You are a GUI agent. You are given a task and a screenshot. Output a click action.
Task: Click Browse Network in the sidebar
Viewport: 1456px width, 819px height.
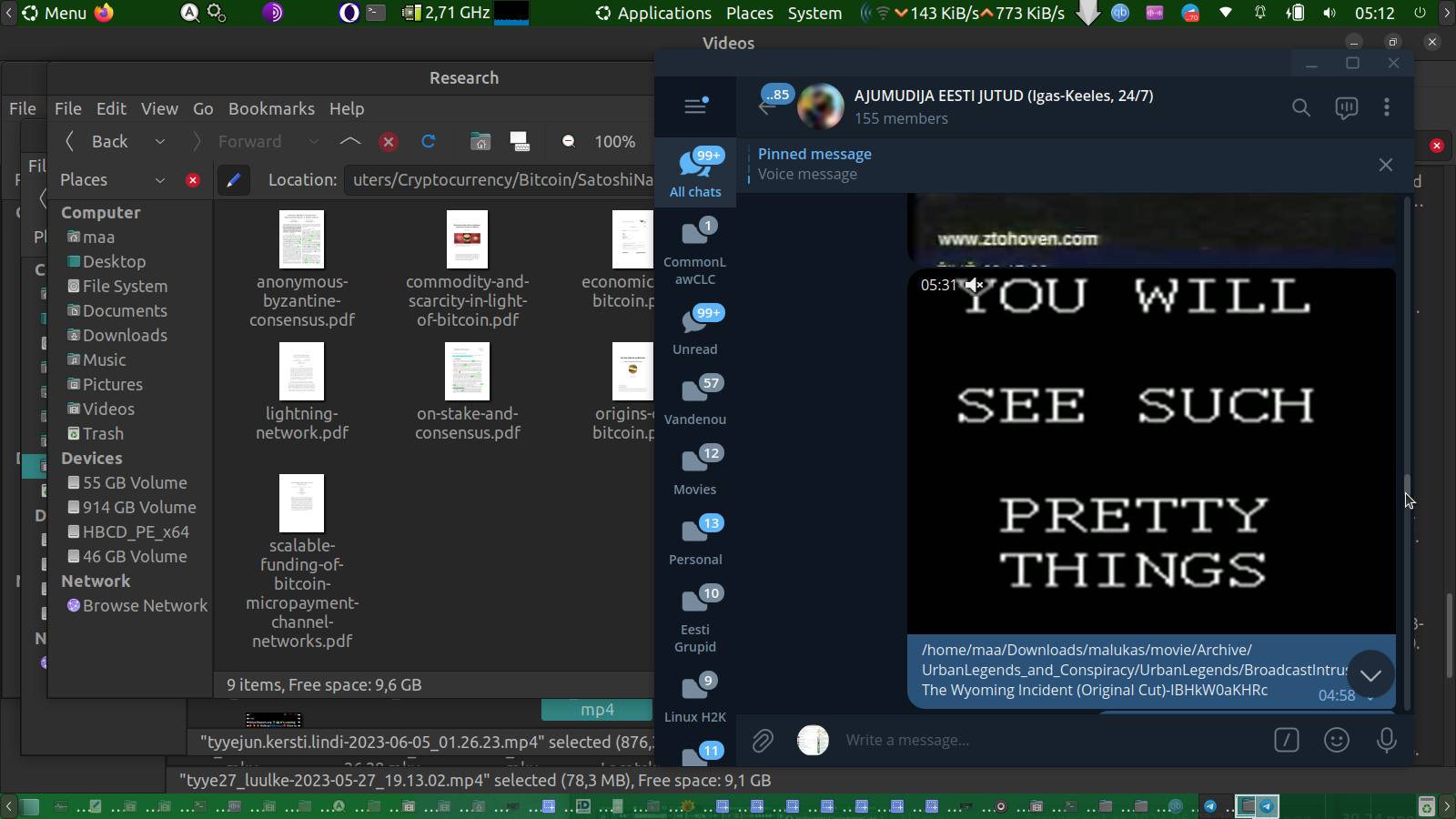(137, 606)
